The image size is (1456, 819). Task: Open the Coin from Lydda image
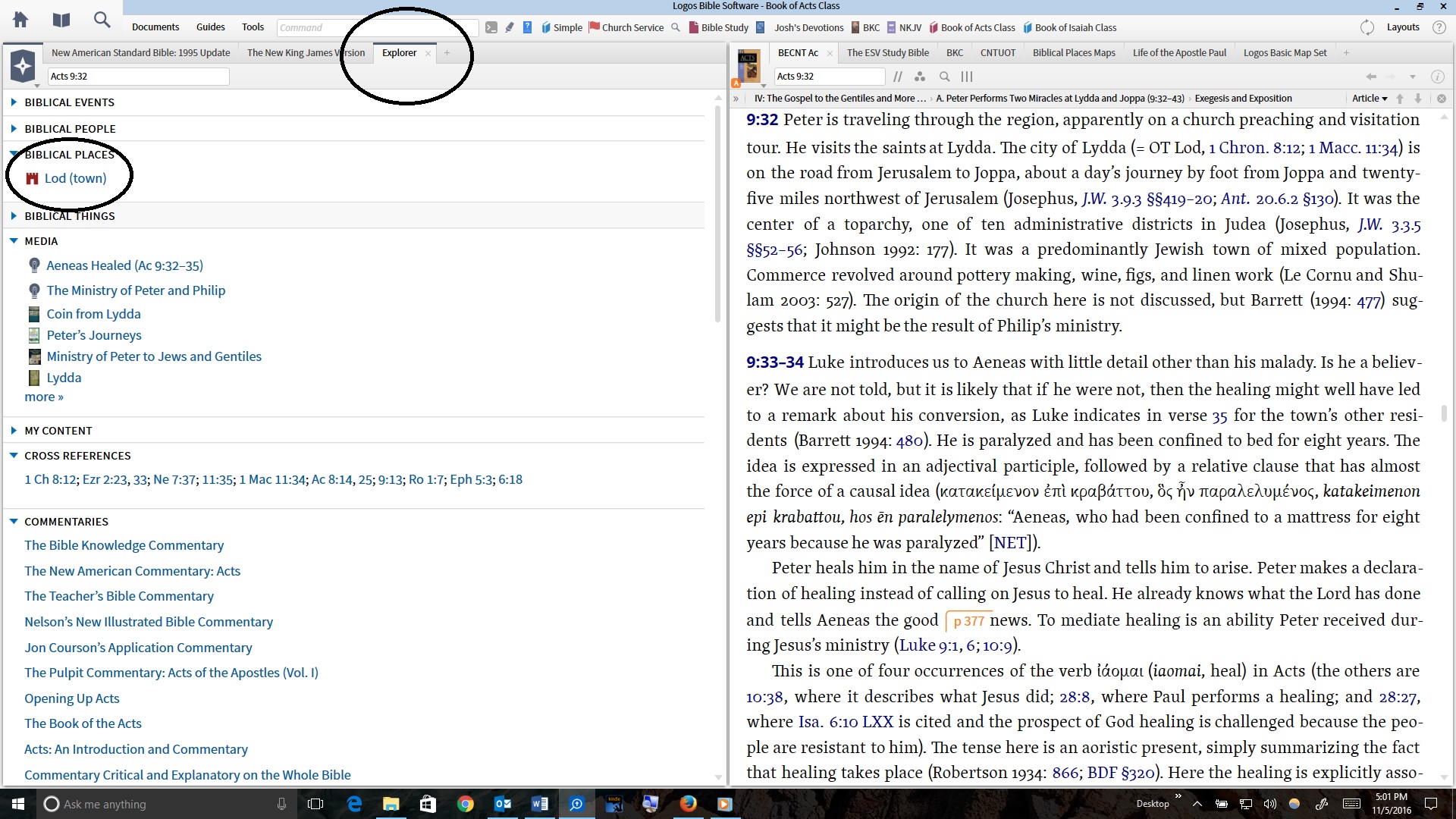tap(93, 314)
